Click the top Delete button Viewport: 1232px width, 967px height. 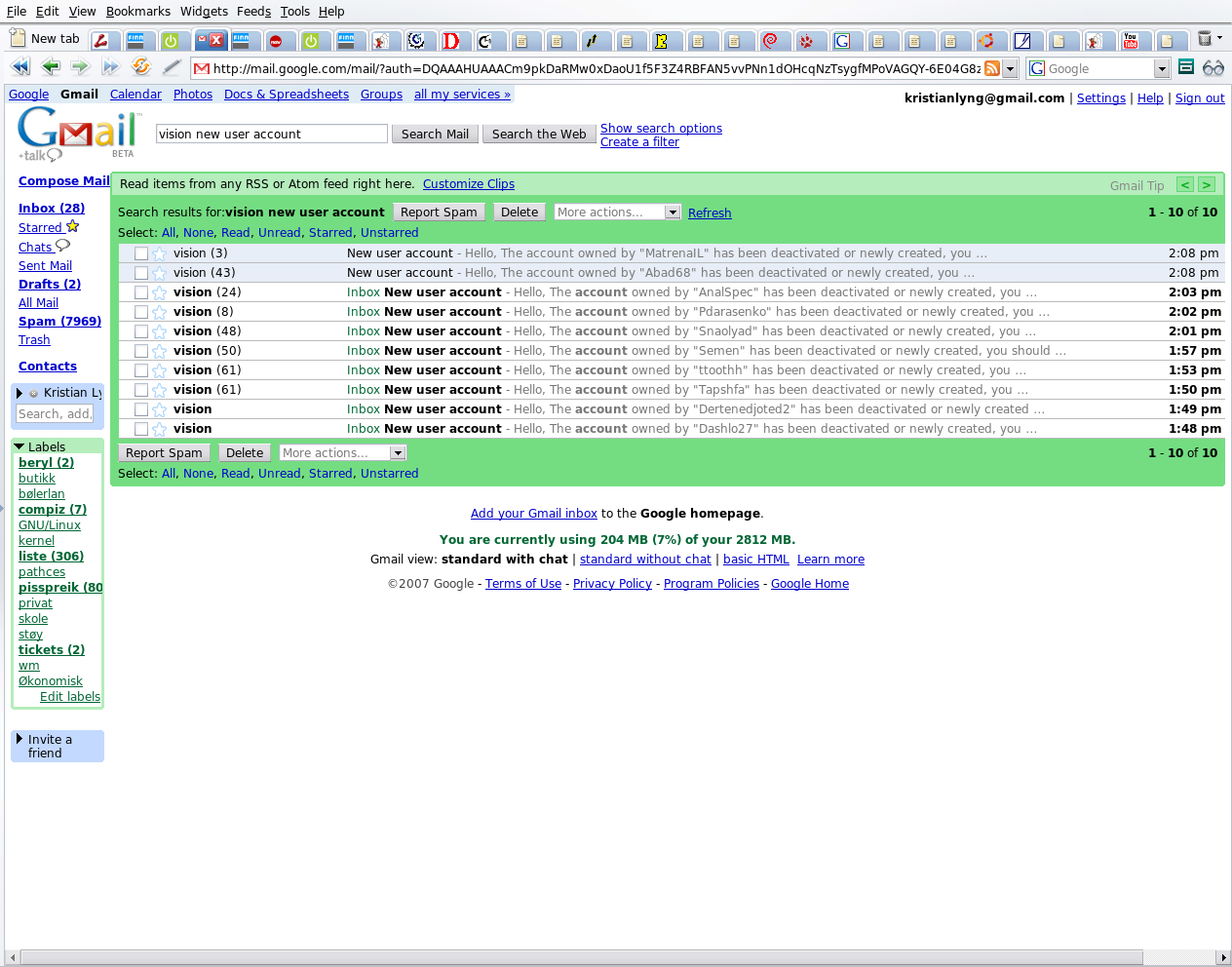point(520,212)
